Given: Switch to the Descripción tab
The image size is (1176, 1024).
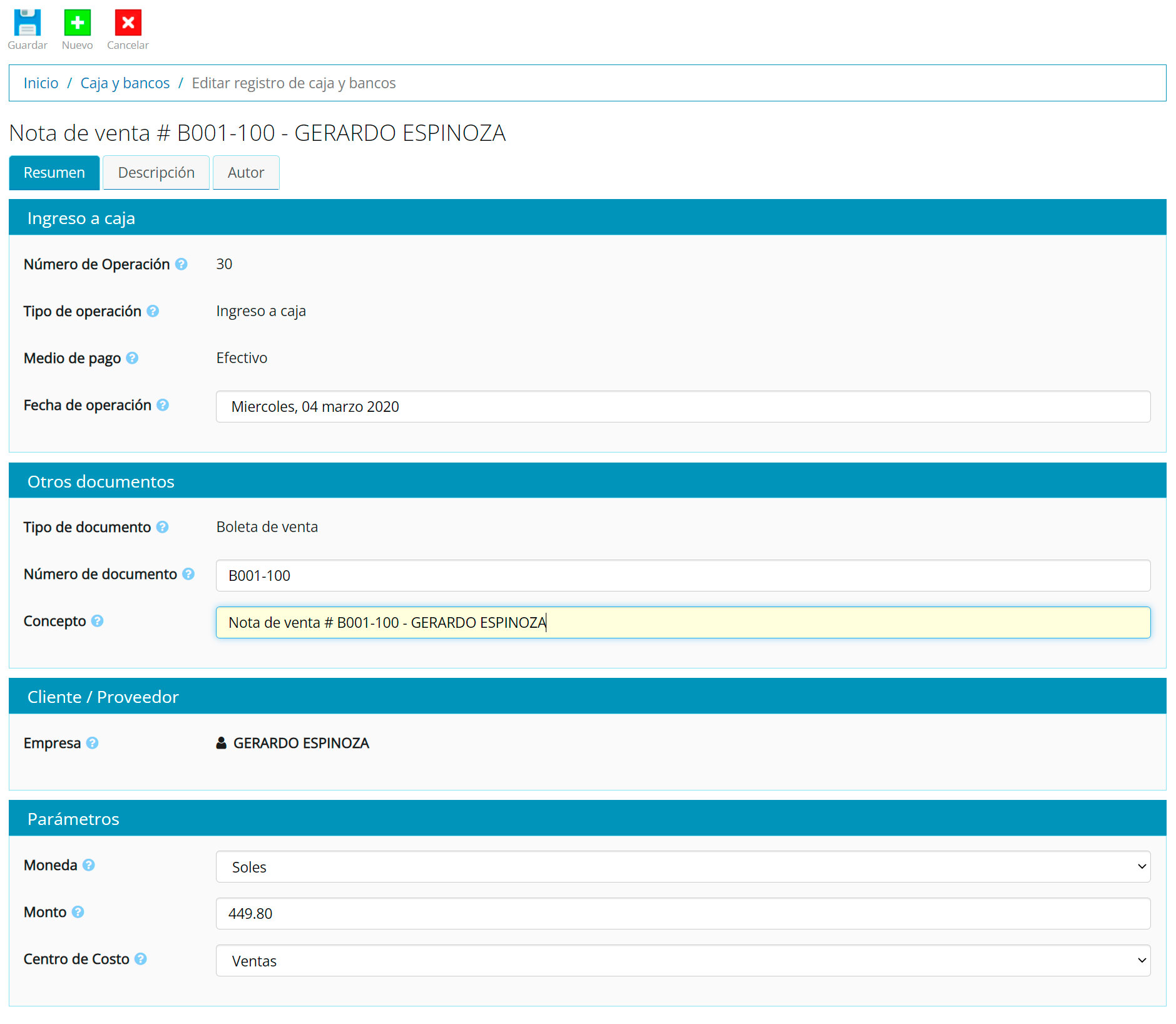Looking at the screenshot, I should [156, 173].
